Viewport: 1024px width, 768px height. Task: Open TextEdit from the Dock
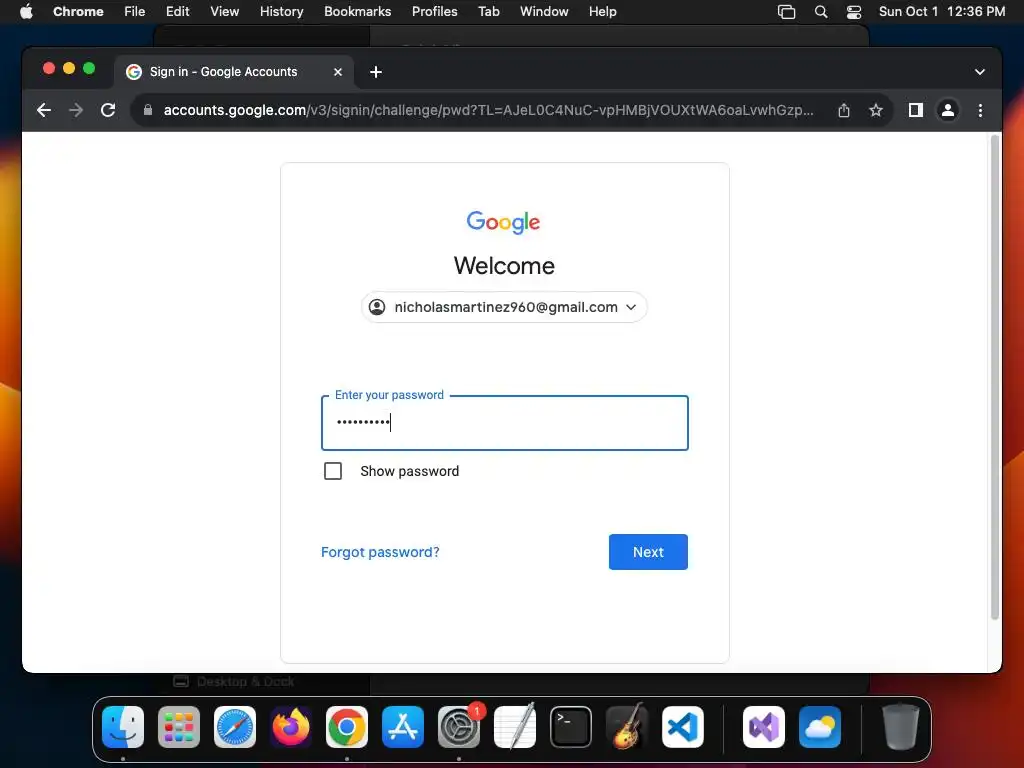point(515,727)
